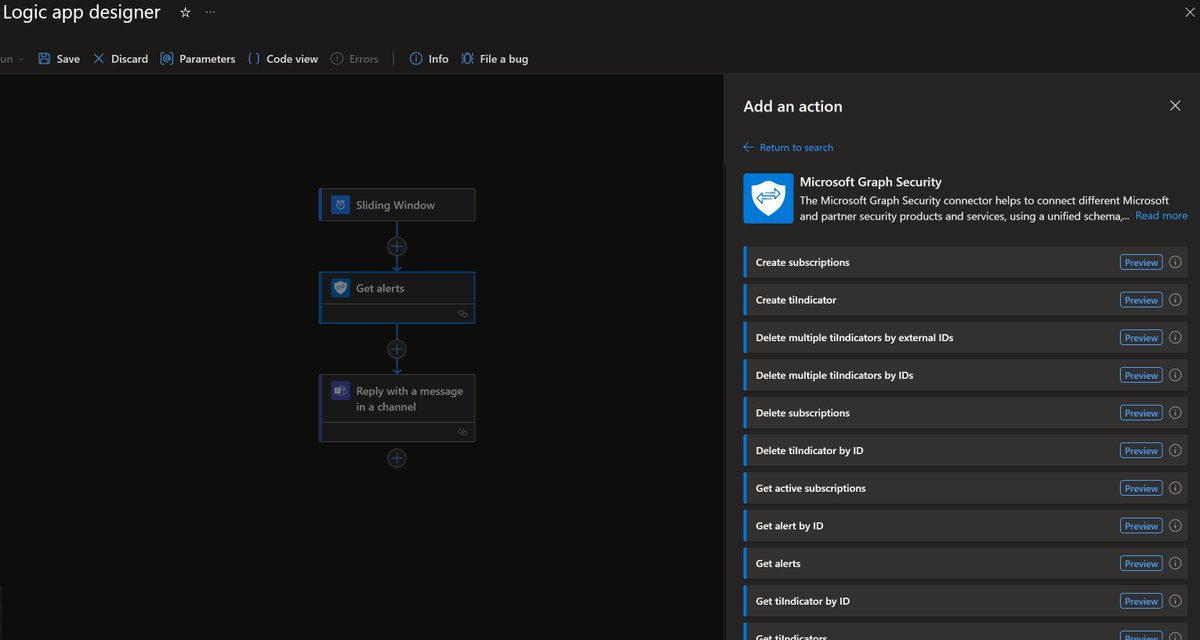Add a step after the Reply node

pyautogui.click(x=397, y=458)
